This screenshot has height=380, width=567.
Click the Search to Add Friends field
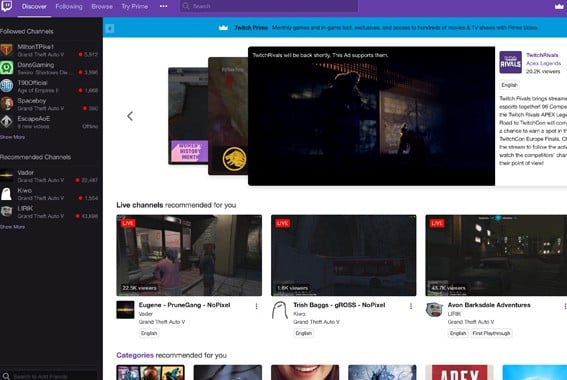[x=49, y=376]
